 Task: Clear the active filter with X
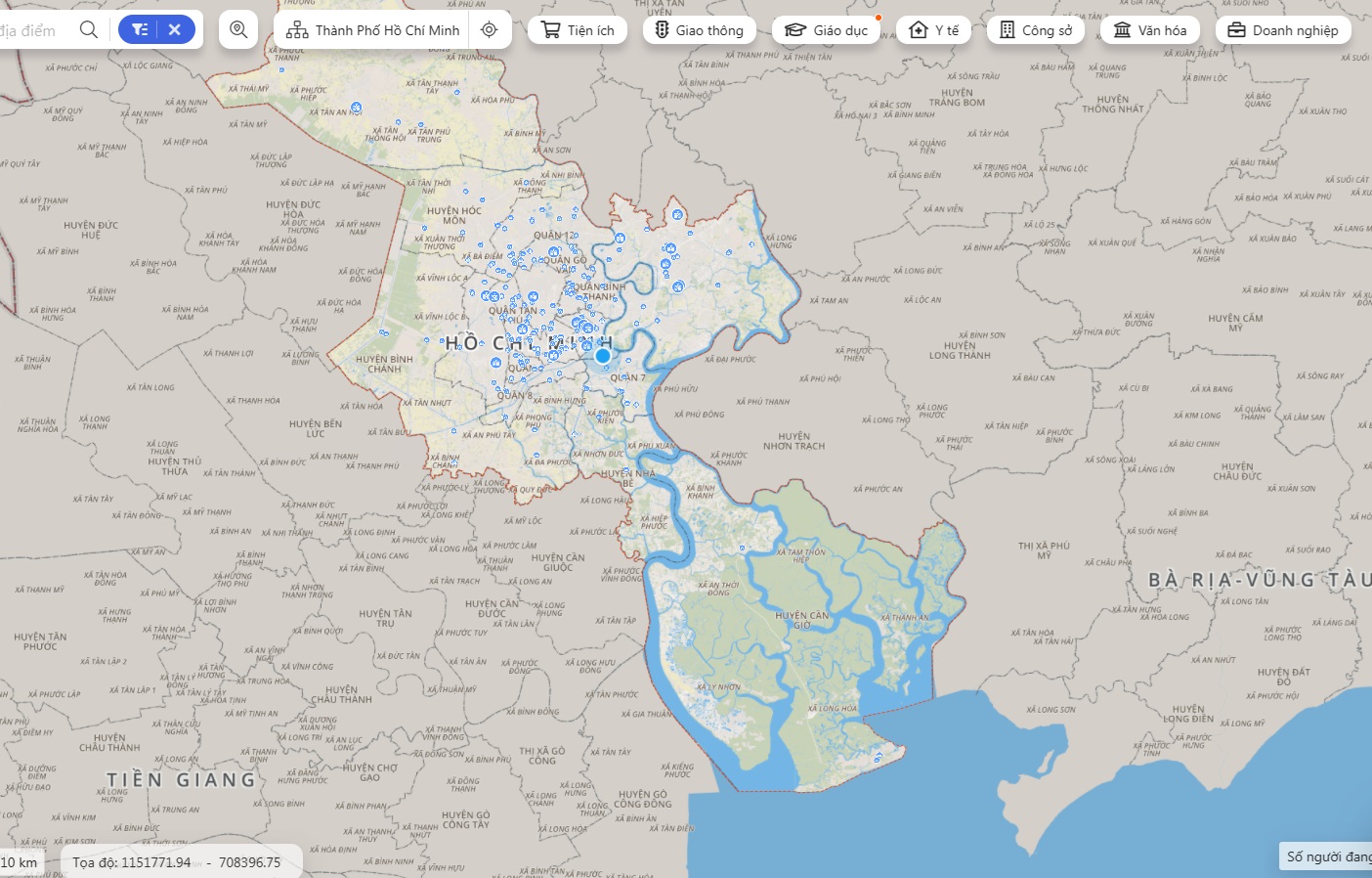pyautogui.click(x=175, y=29)
